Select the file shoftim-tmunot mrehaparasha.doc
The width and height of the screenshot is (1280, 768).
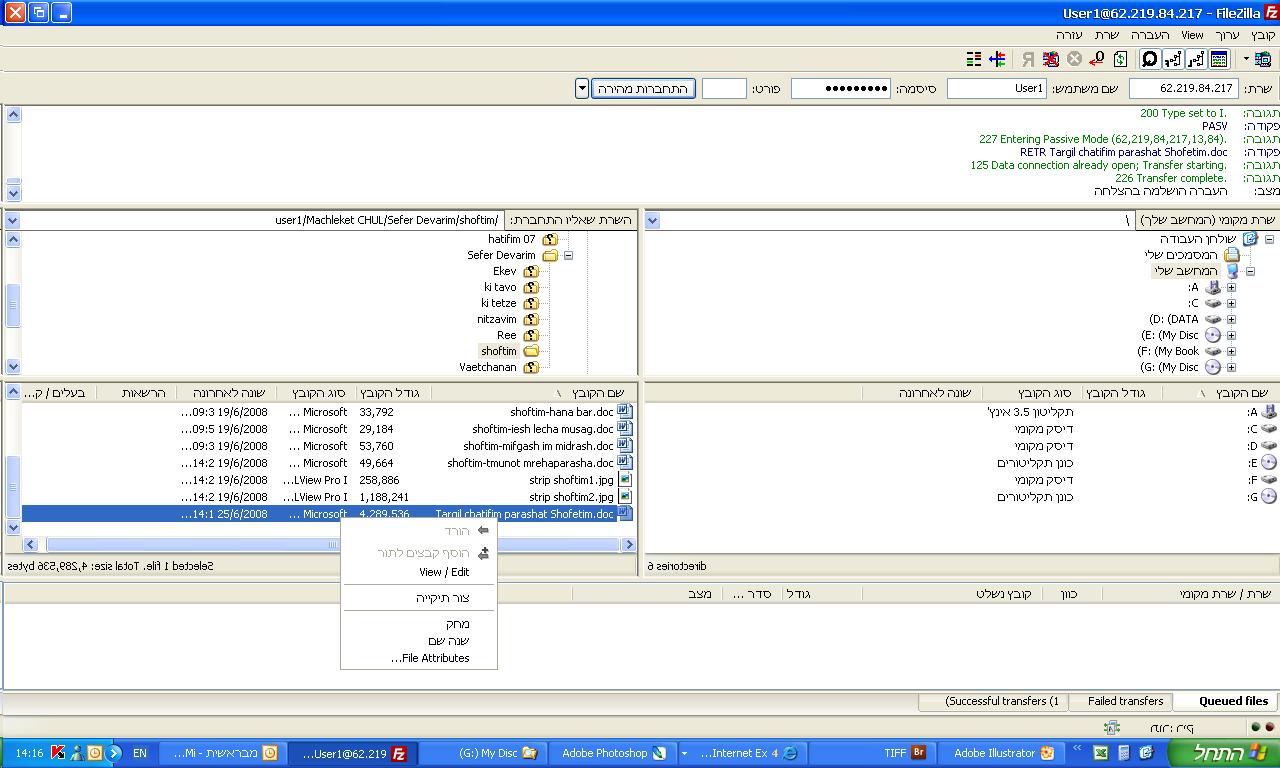click(531, 463)
